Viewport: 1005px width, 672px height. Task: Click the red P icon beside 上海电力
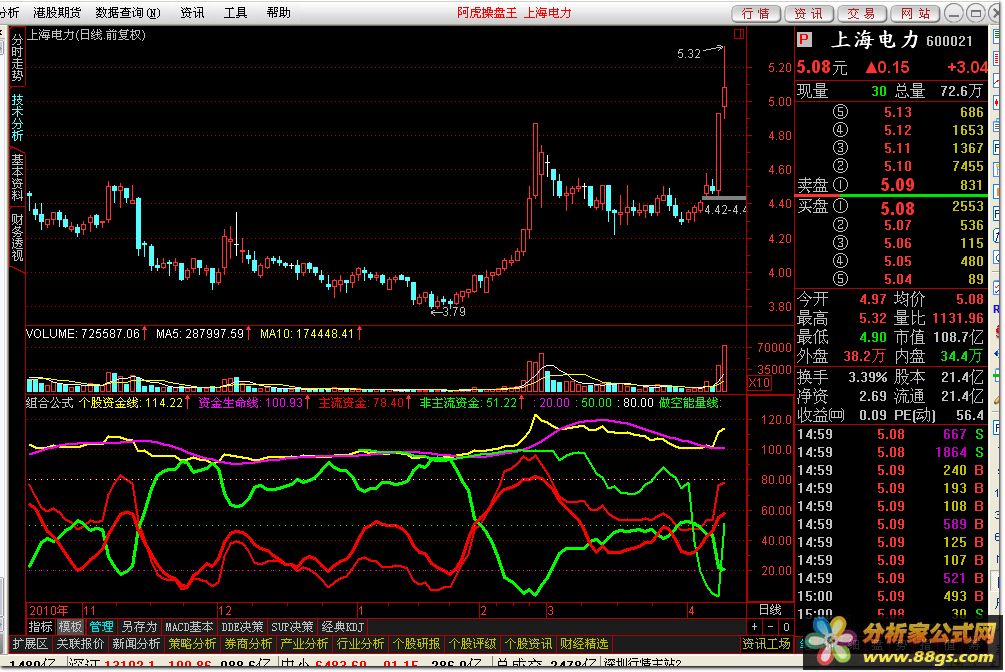click(x=804, y=40)
